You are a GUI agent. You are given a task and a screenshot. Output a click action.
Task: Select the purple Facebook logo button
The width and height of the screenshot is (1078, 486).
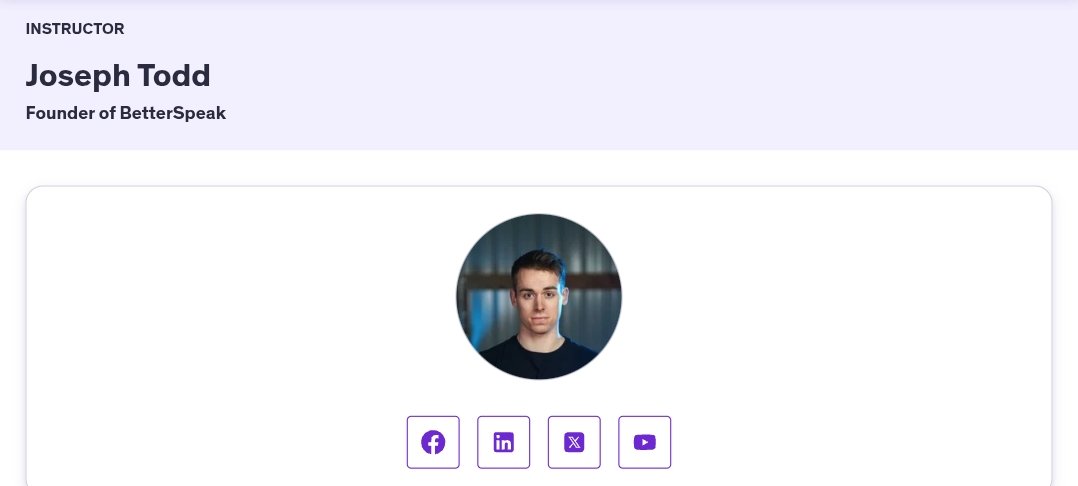433,442
